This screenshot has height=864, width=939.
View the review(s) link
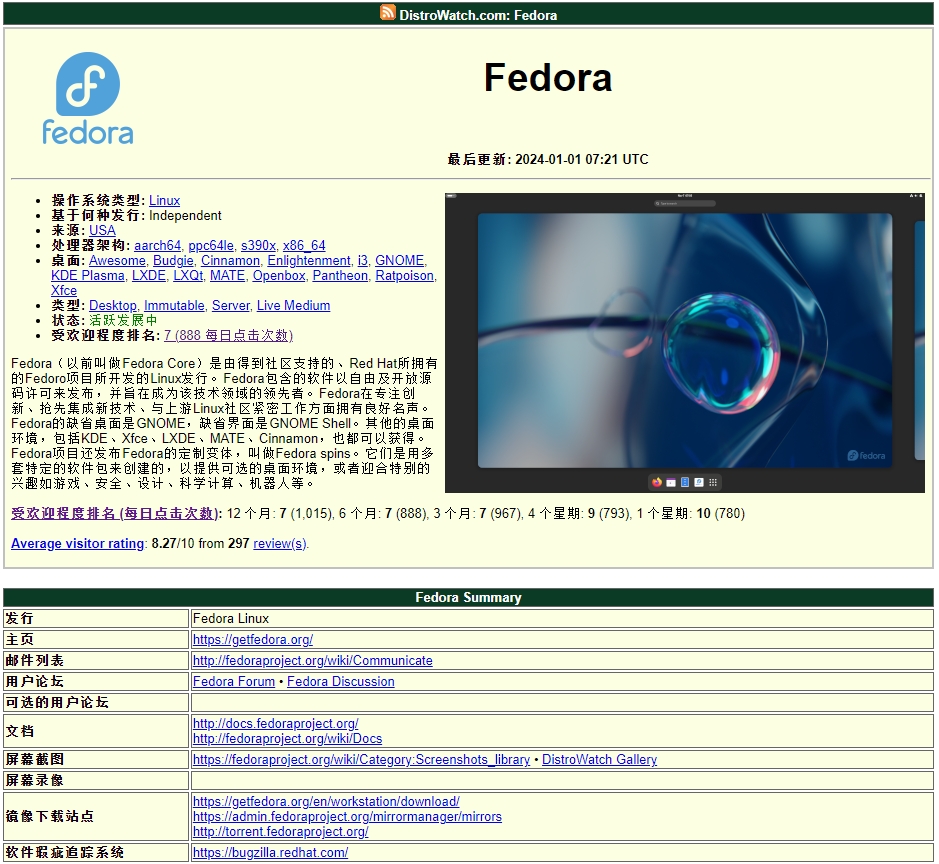tap(280, 544)
